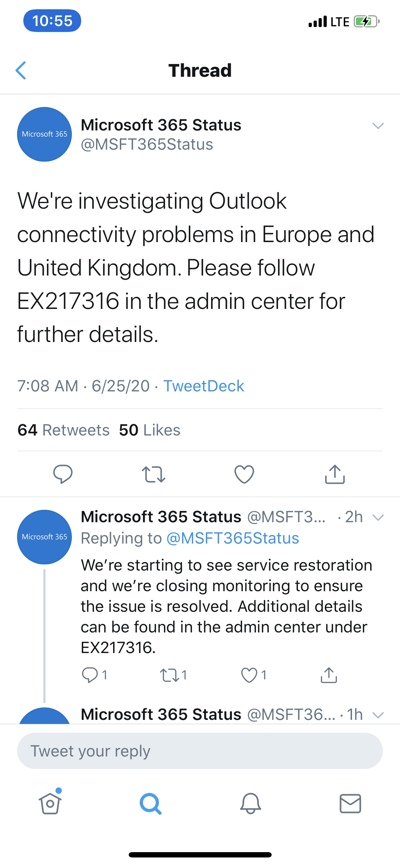400x866 pixels.
Task: Open comments on the service restoration reply
Action: [x=94, y=674]
